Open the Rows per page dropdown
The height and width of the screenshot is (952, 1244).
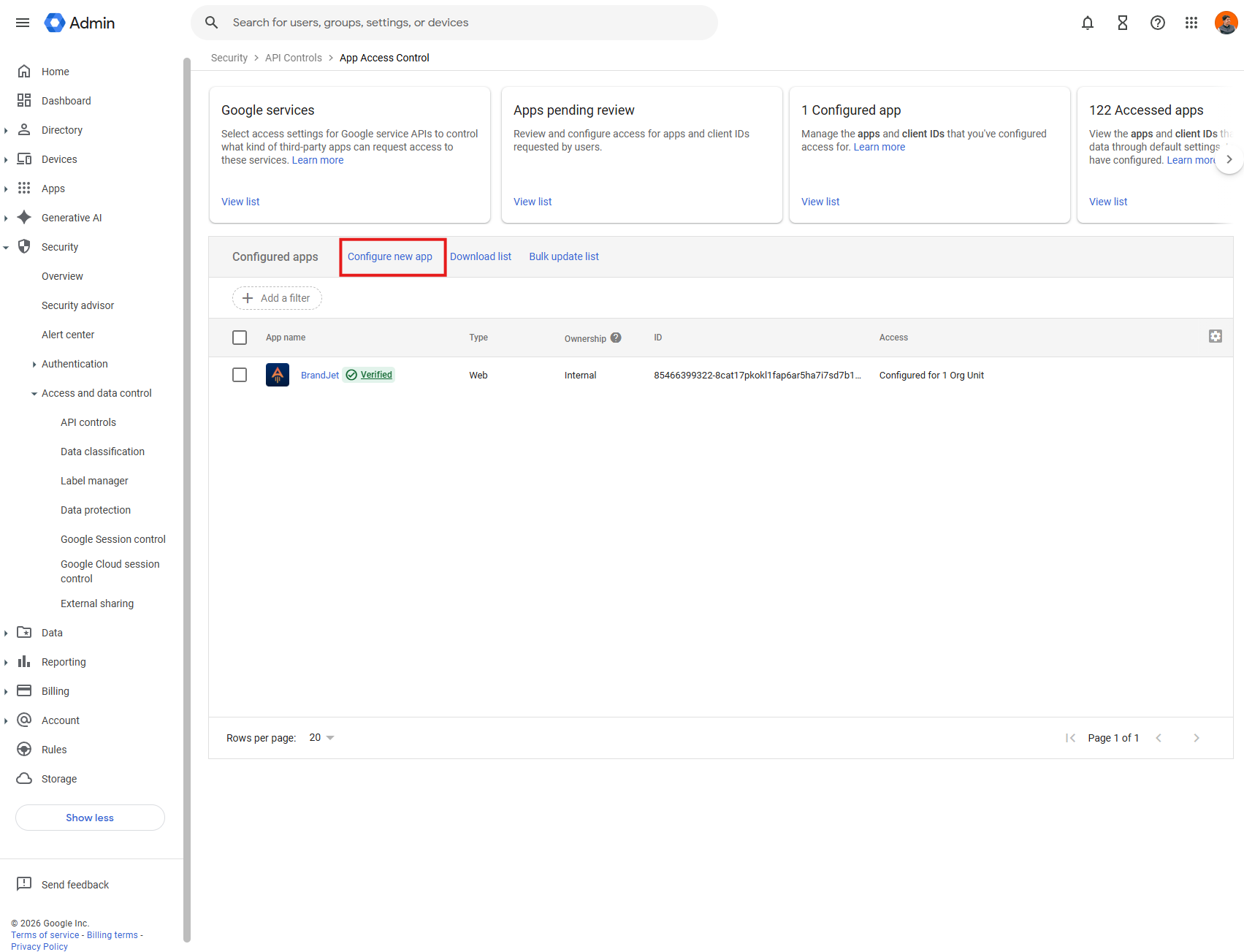click(x=321, y=738)
